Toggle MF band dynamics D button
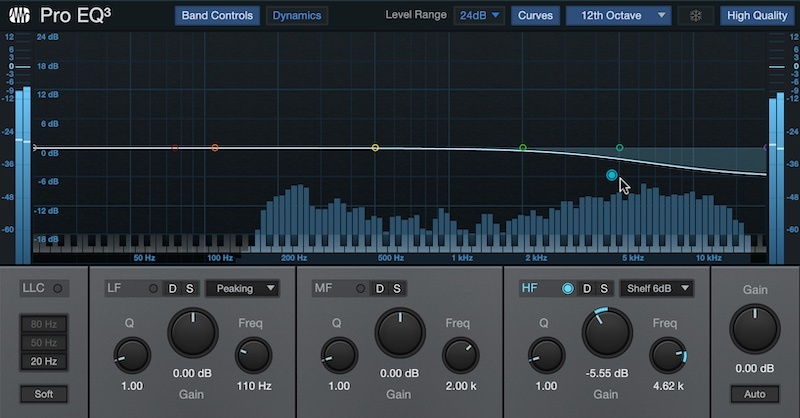Viewport: 800px width, 418px height. [x=380, y=288]
